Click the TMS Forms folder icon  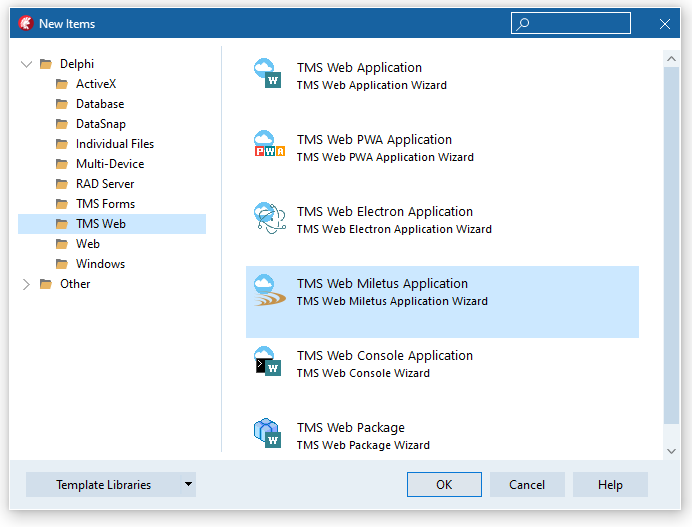coord(62,204)
